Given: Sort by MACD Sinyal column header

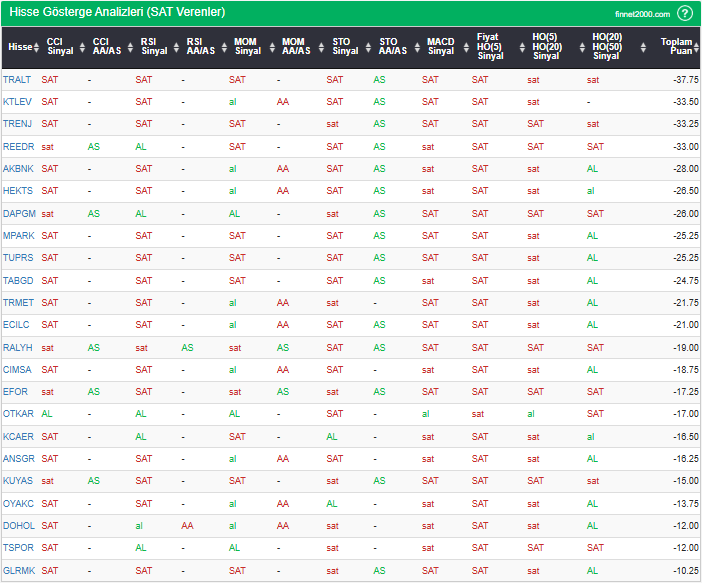Looking at the screenshot, I should tap(440, 46).
